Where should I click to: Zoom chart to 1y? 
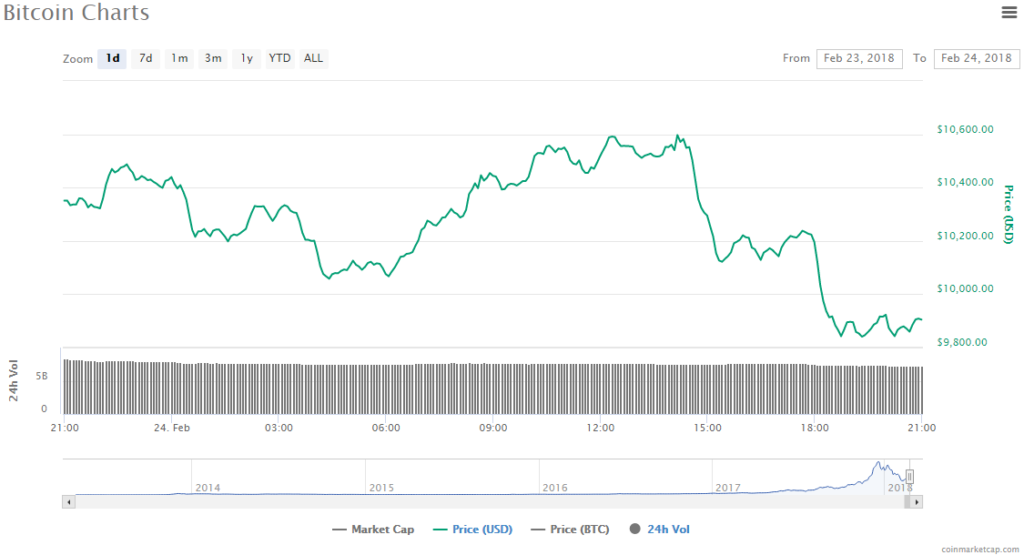point(246,58)
